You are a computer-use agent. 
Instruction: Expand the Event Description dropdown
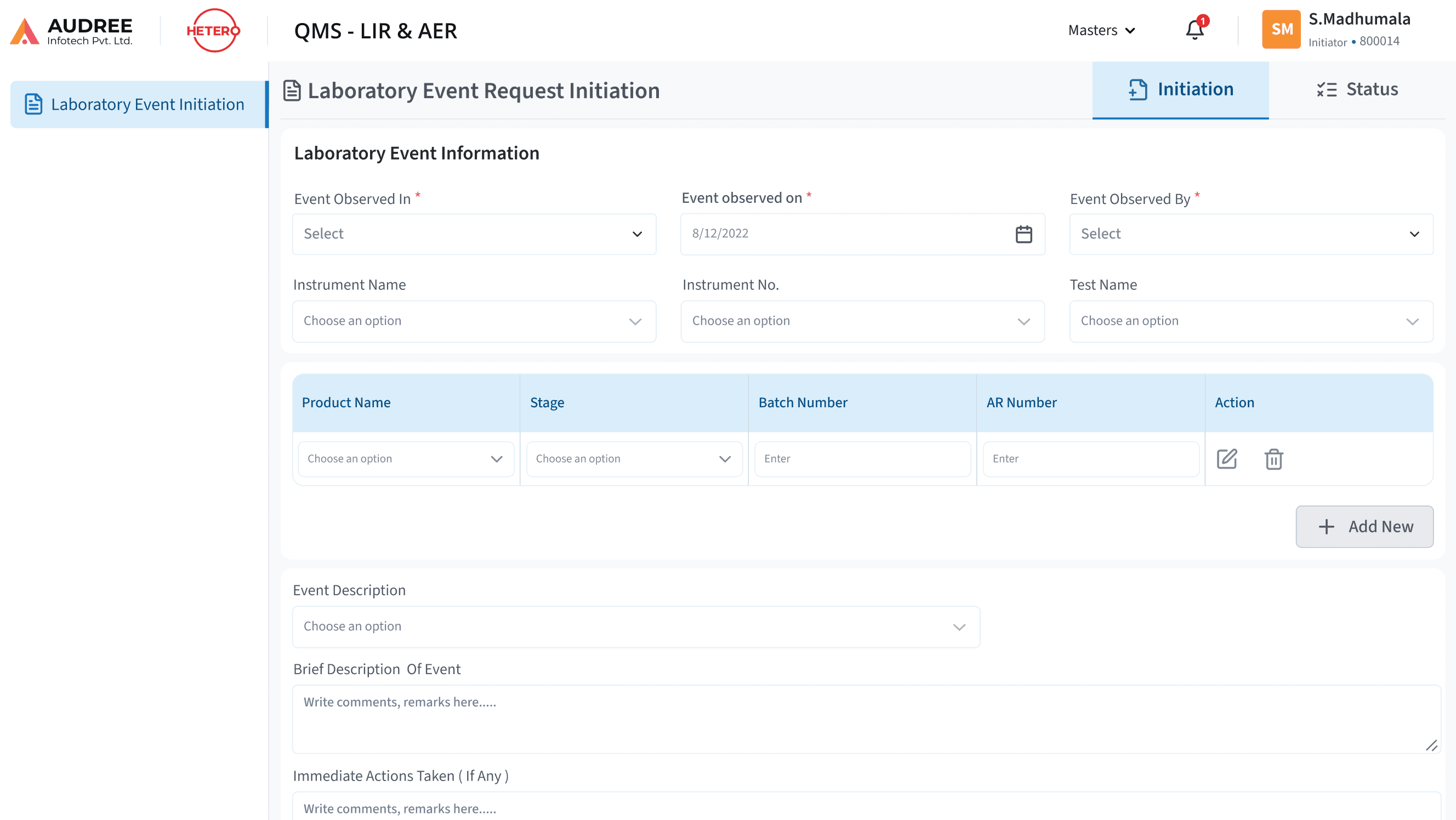pos(636,626)
